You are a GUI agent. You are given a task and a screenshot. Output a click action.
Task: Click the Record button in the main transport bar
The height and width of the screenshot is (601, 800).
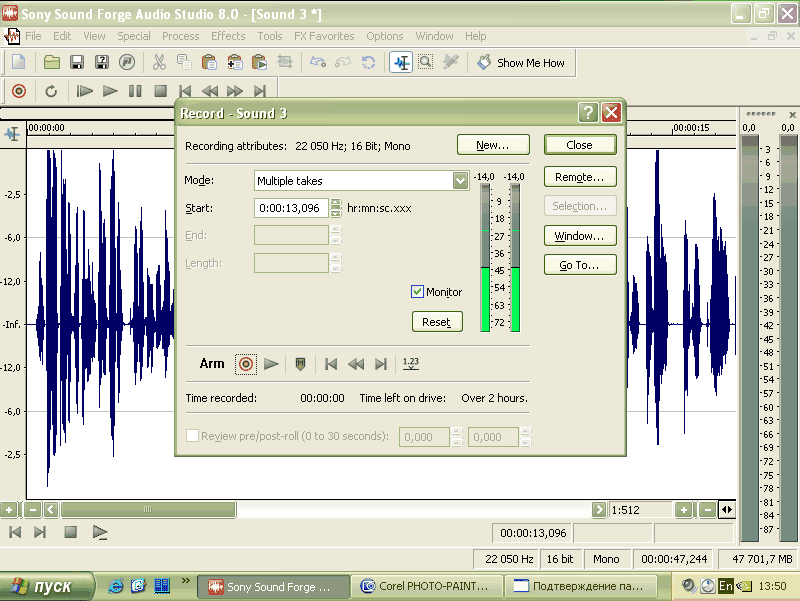point(19,91)
